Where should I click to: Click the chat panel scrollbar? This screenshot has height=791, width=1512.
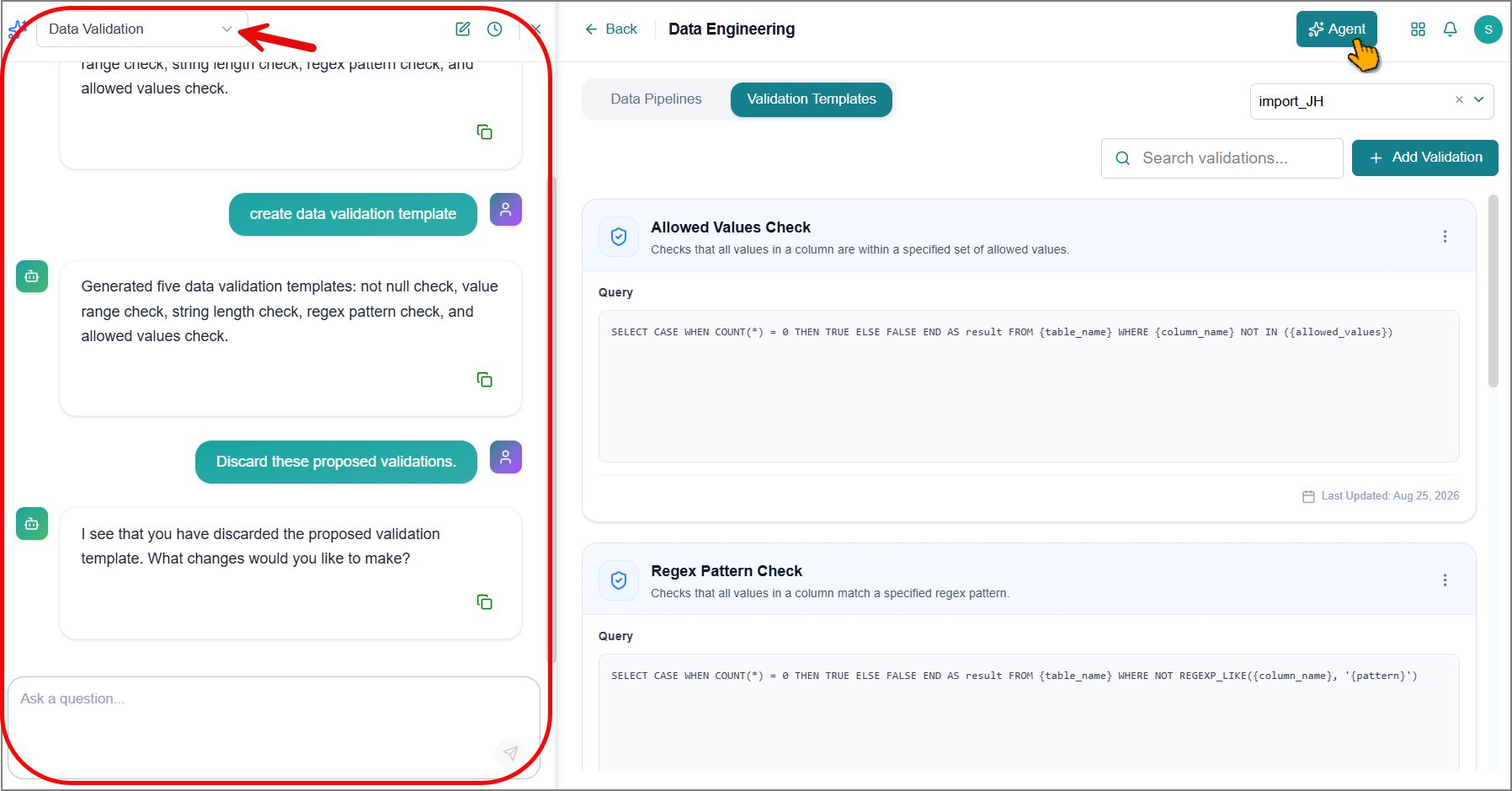click(551, 421)
